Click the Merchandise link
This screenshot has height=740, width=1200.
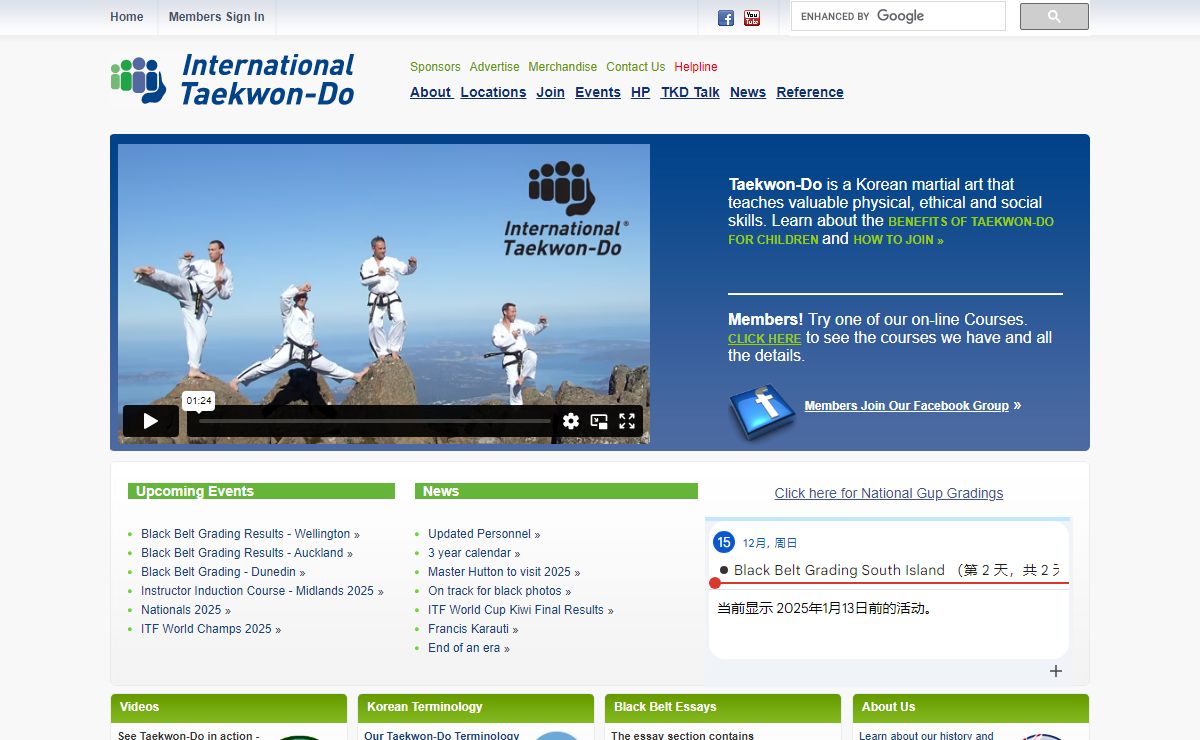[x=563, y=67]
